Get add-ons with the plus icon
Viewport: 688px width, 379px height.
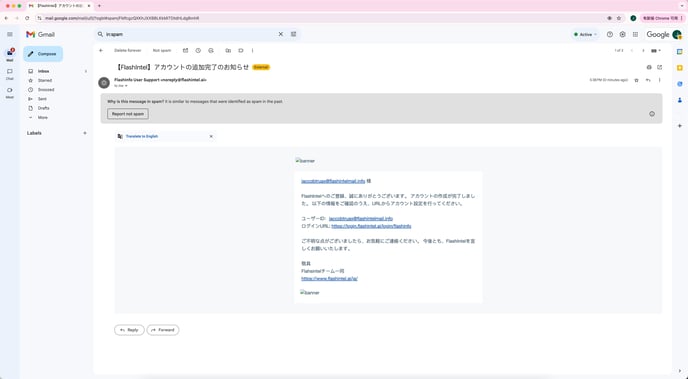tap(680, 126)
